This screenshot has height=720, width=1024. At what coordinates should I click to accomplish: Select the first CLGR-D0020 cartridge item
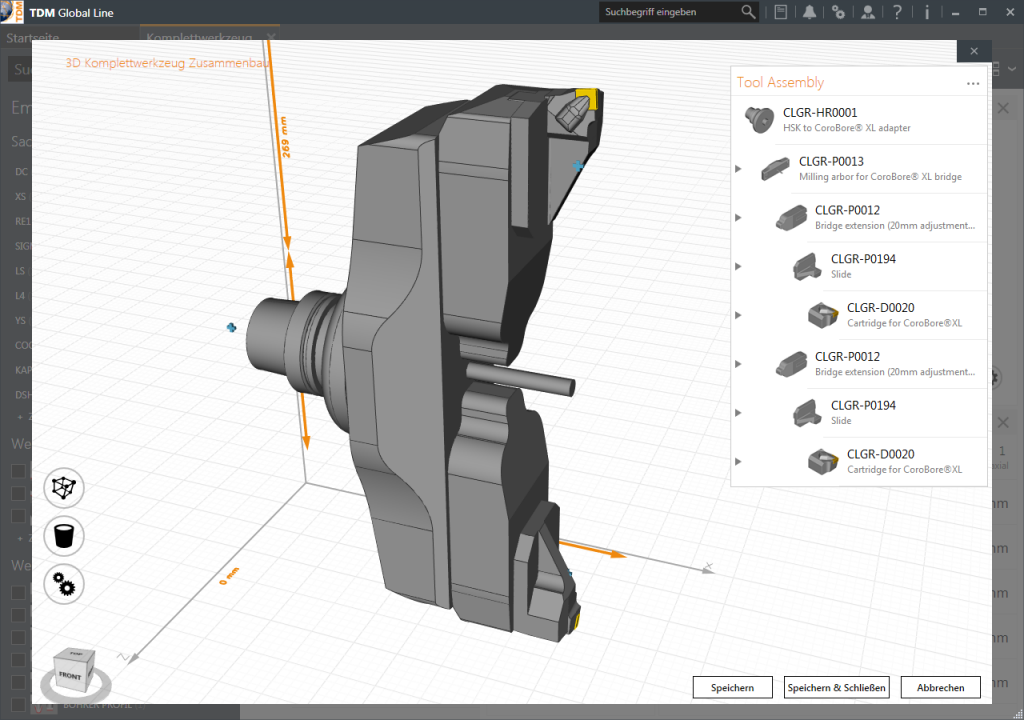coord(859,315)
